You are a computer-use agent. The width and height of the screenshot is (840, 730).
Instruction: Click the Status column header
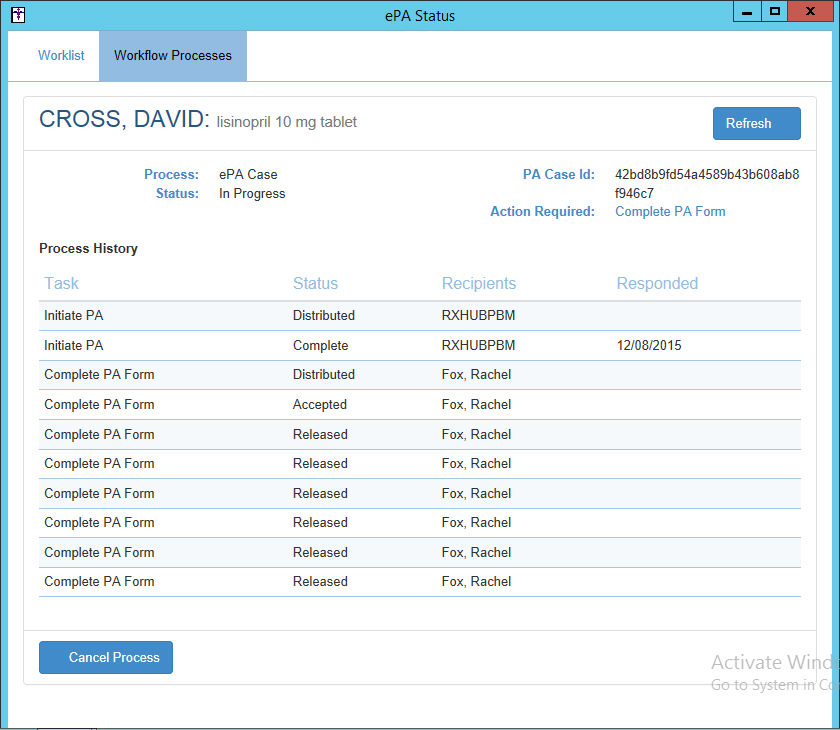[315, 284]
